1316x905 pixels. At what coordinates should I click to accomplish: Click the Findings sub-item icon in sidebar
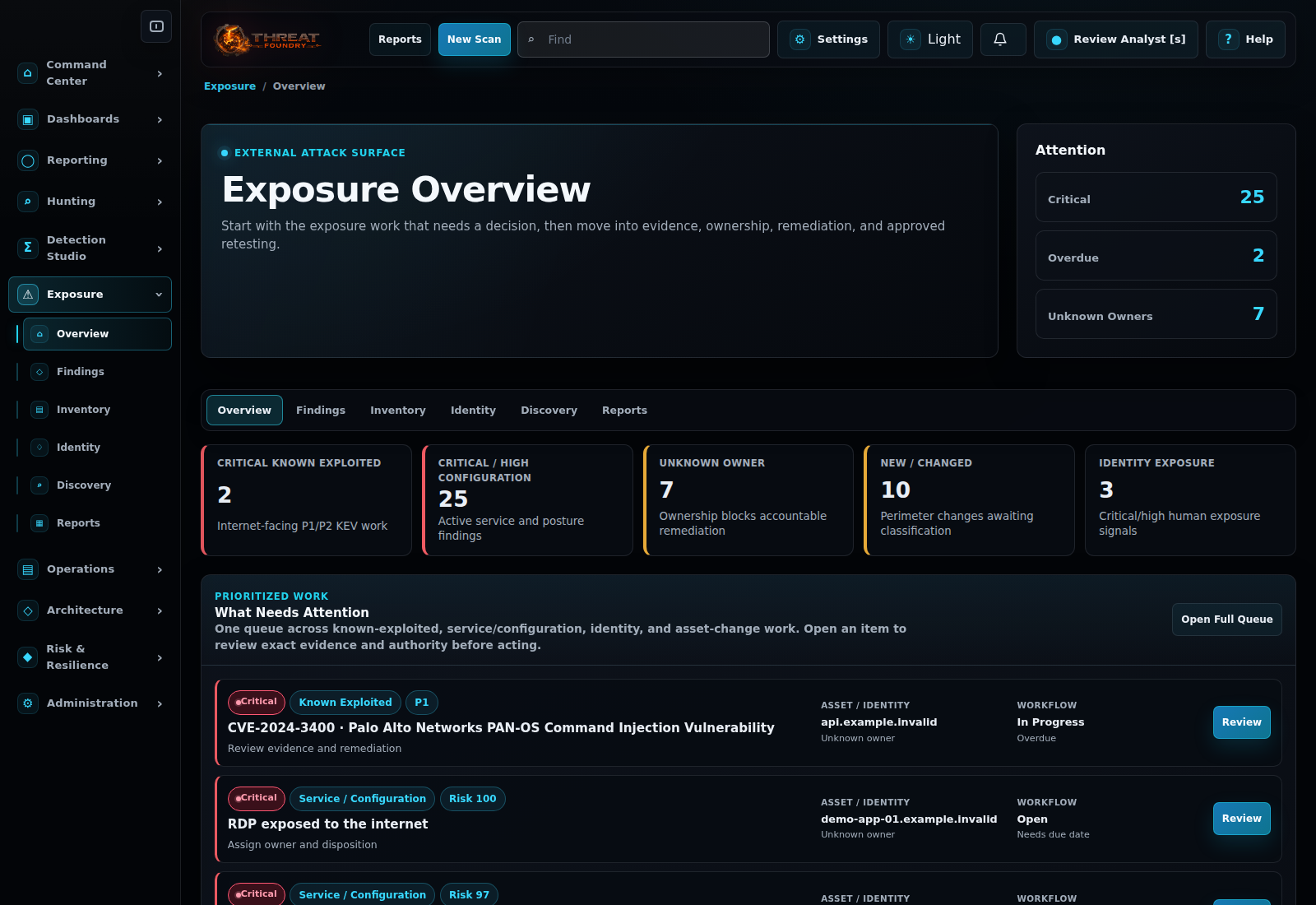coord(39,372)
